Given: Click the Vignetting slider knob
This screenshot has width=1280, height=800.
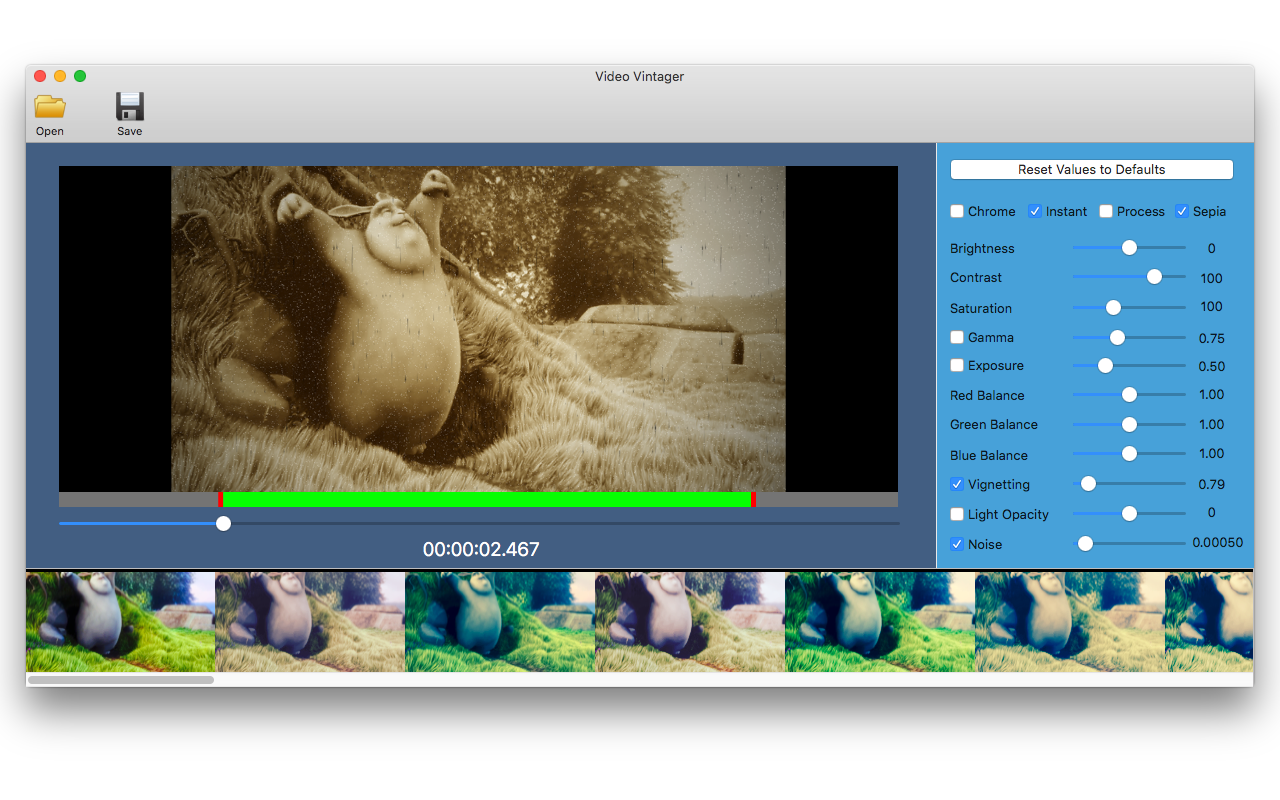Looking at the screenshot, I should click(x=1088, y=484).
